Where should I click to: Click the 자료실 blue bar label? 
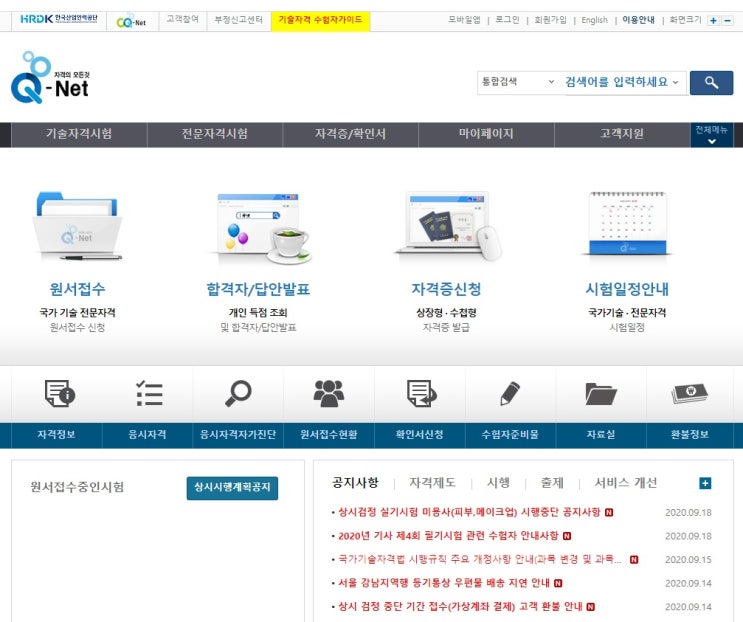(x=601, y=435)
